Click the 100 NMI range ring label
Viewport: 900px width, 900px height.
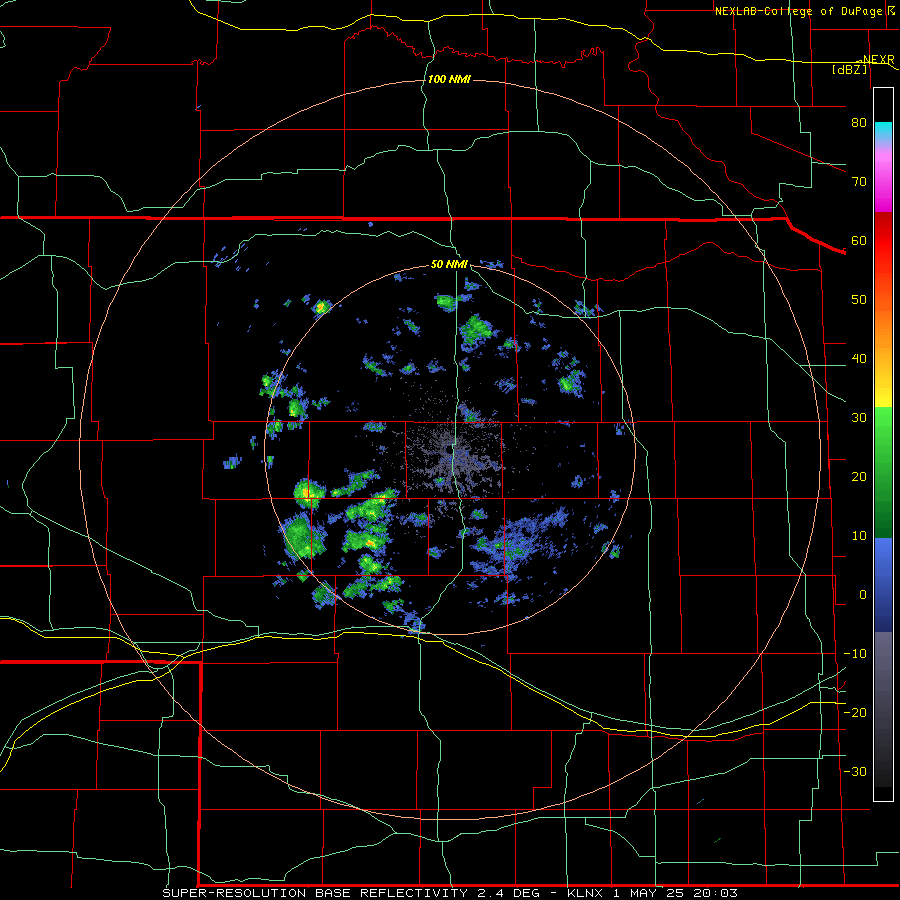coord(449,79)
